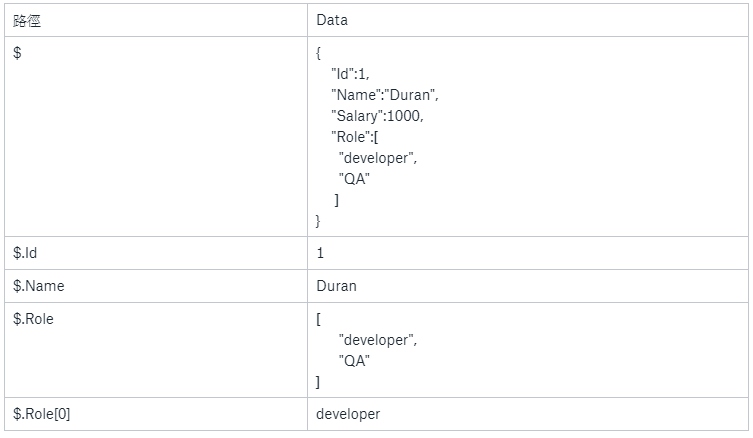
Task: Select the $.Role path cell
Action: point(34,319)
